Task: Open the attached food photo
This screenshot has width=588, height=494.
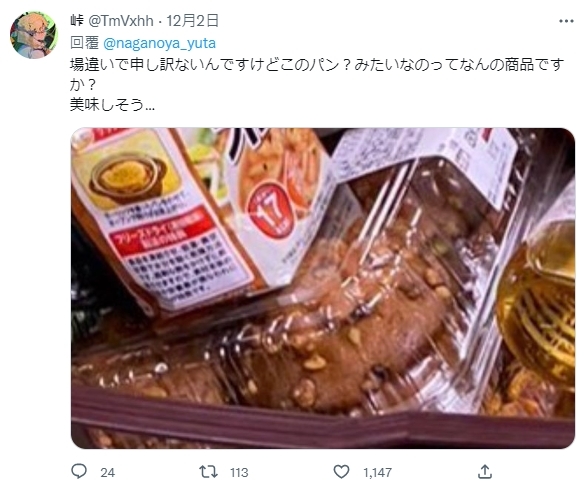Action: 322,288
